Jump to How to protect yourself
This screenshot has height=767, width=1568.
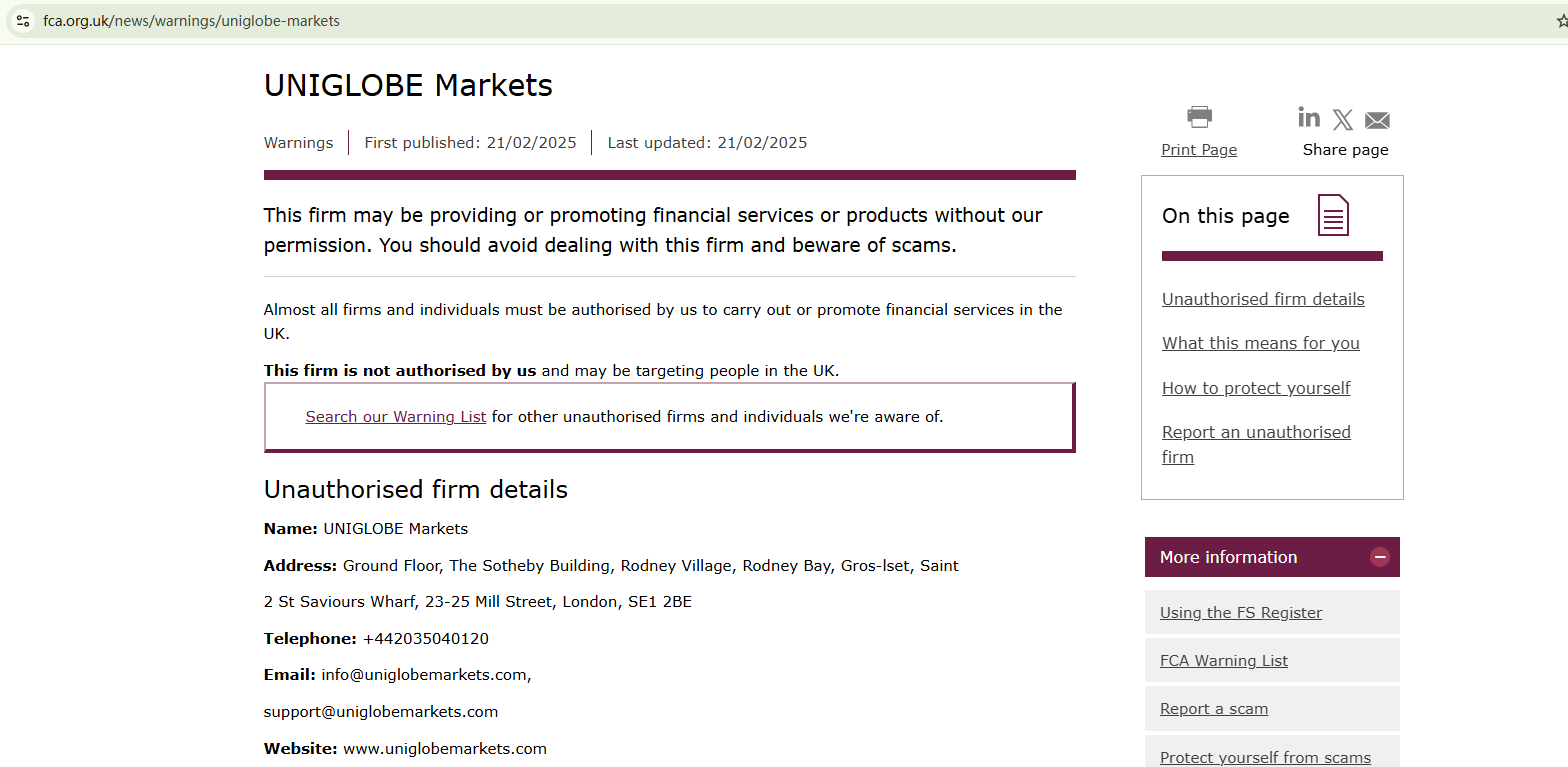(1256, 388)
